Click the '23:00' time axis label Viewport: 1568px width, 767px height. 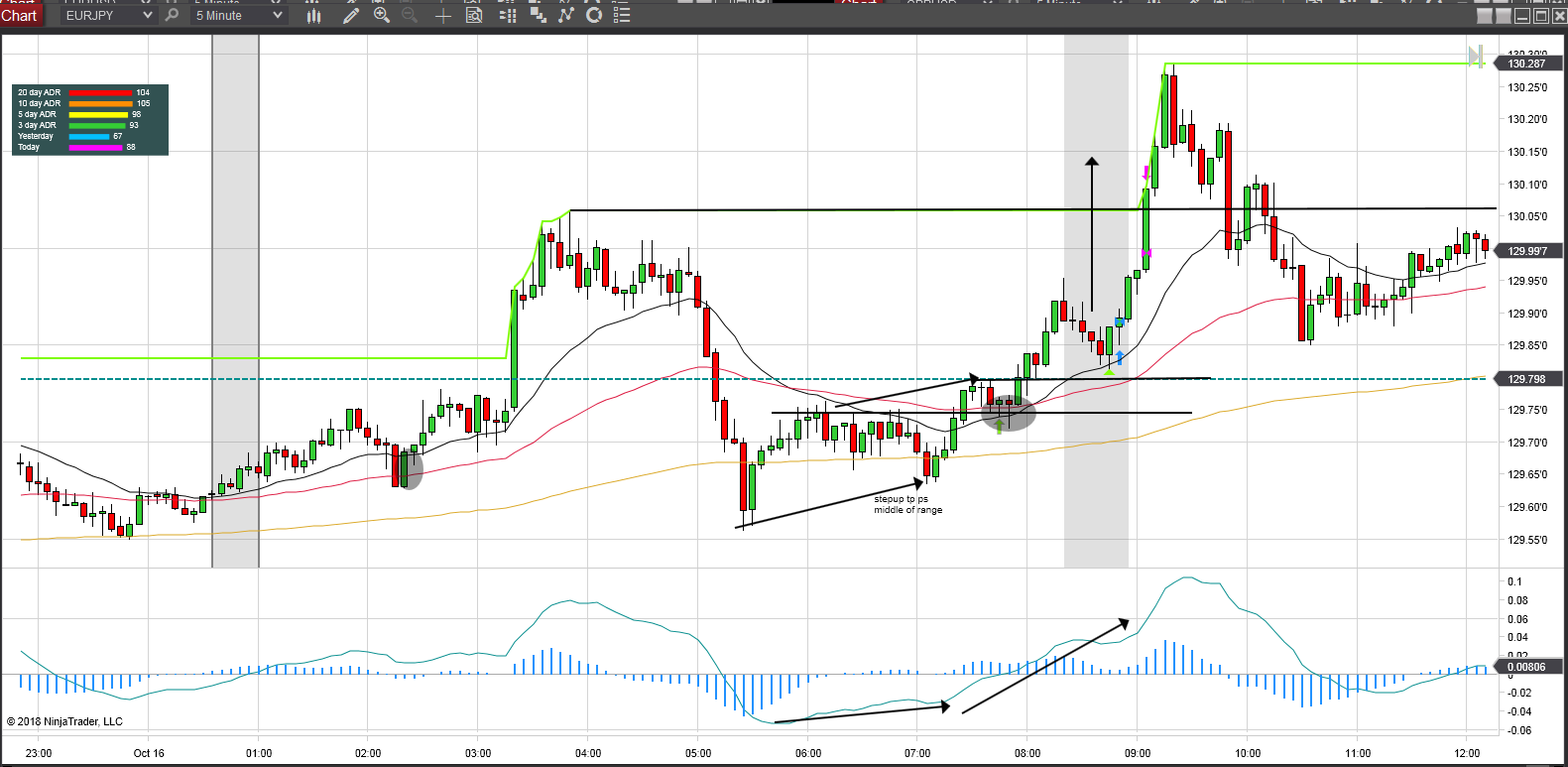click(x=39, y=753)
